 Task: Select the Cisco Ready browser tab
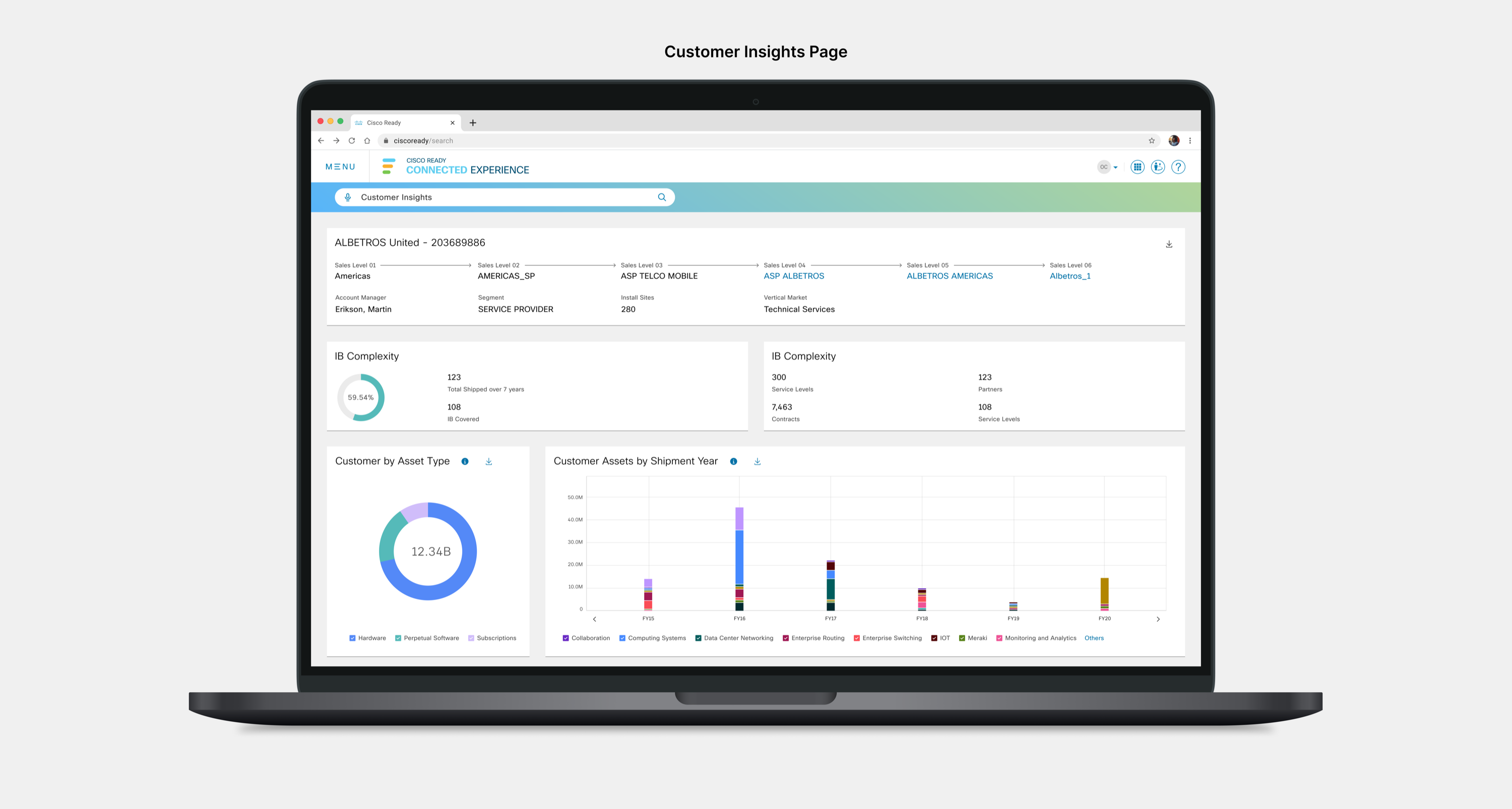[x=406, y=122]
